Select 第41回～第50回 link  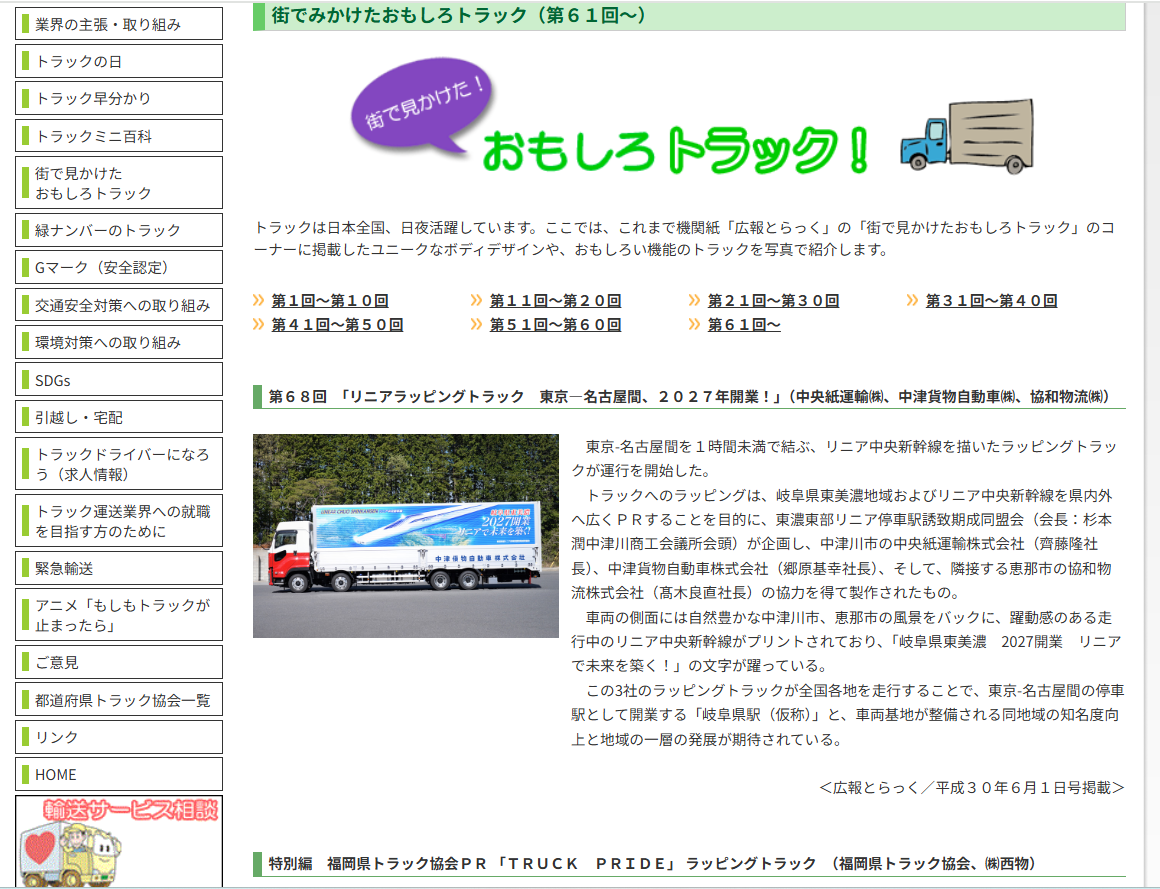[337, 325]
